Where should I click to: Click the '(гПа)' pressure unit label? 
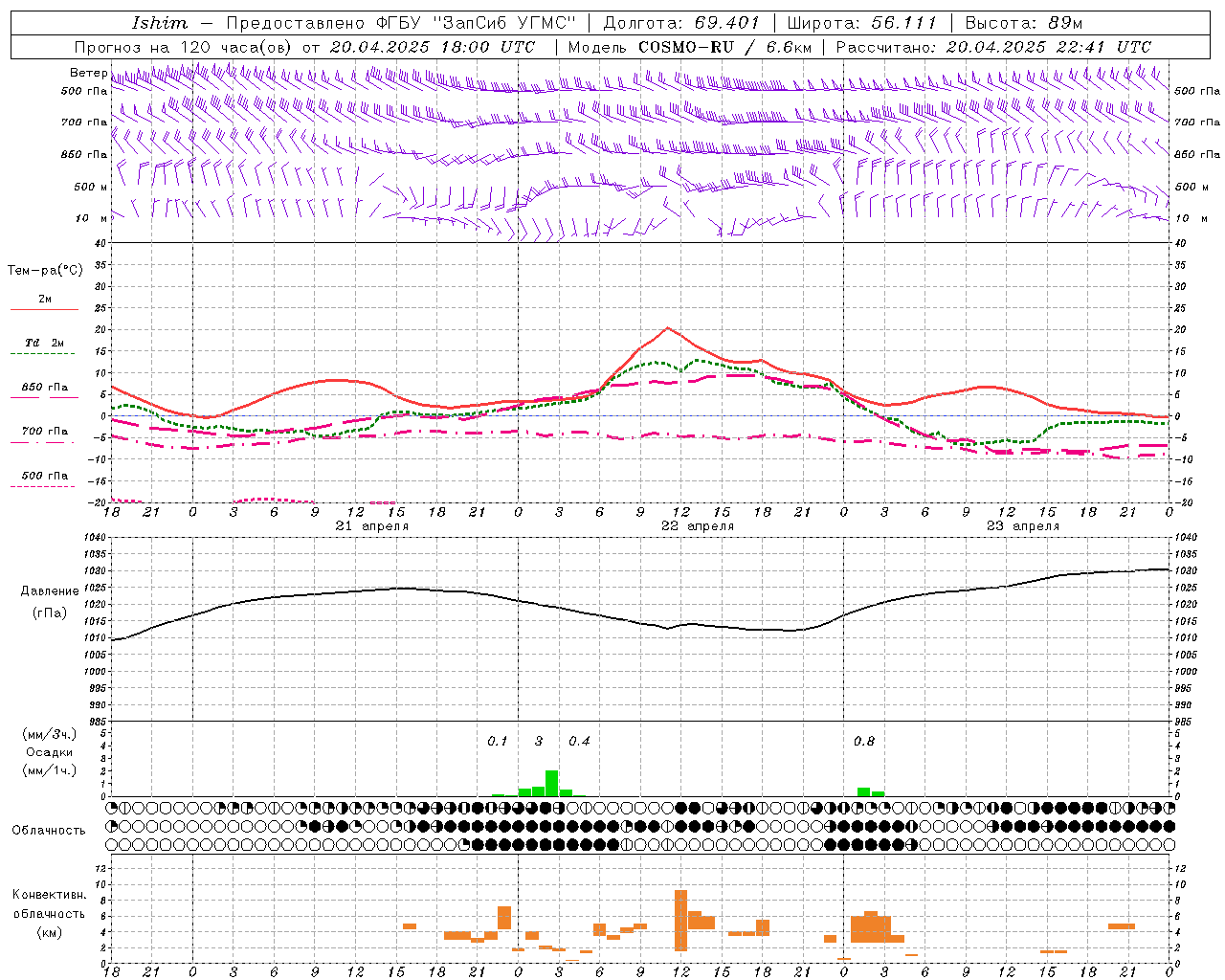click(x=50, y=613)
